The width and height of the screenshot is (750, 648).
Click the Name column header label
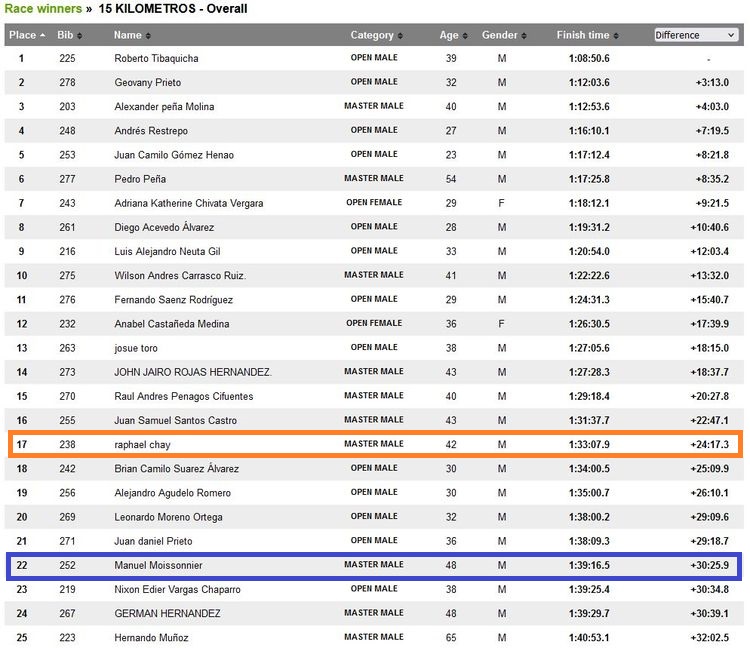click(127, 35)
